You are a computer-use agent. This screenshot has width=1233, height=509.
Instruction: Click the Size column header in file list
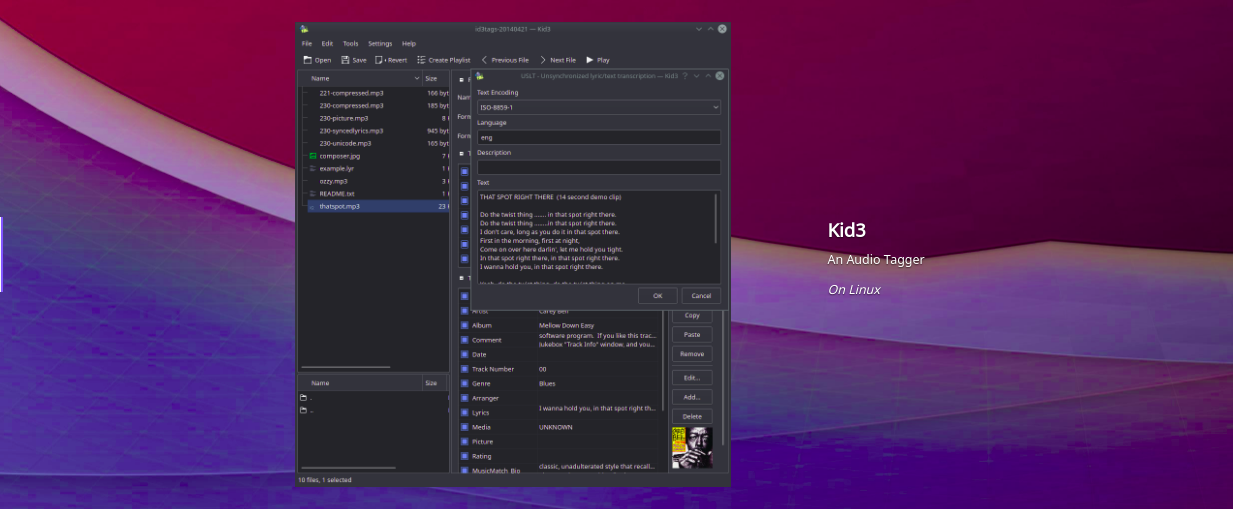tap(434, 78)
